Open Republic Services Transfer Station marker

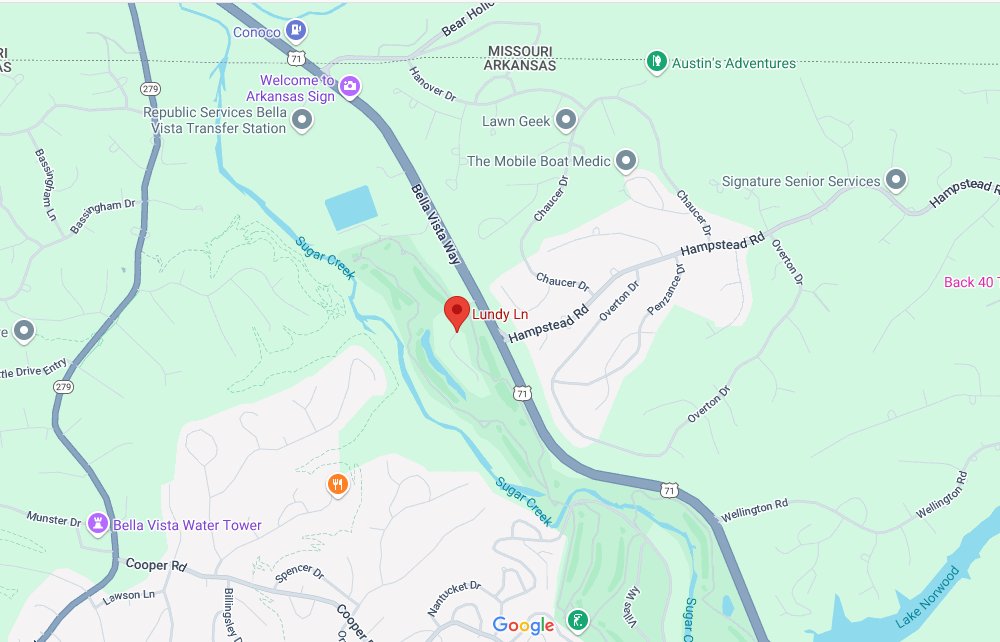point(302,119)
